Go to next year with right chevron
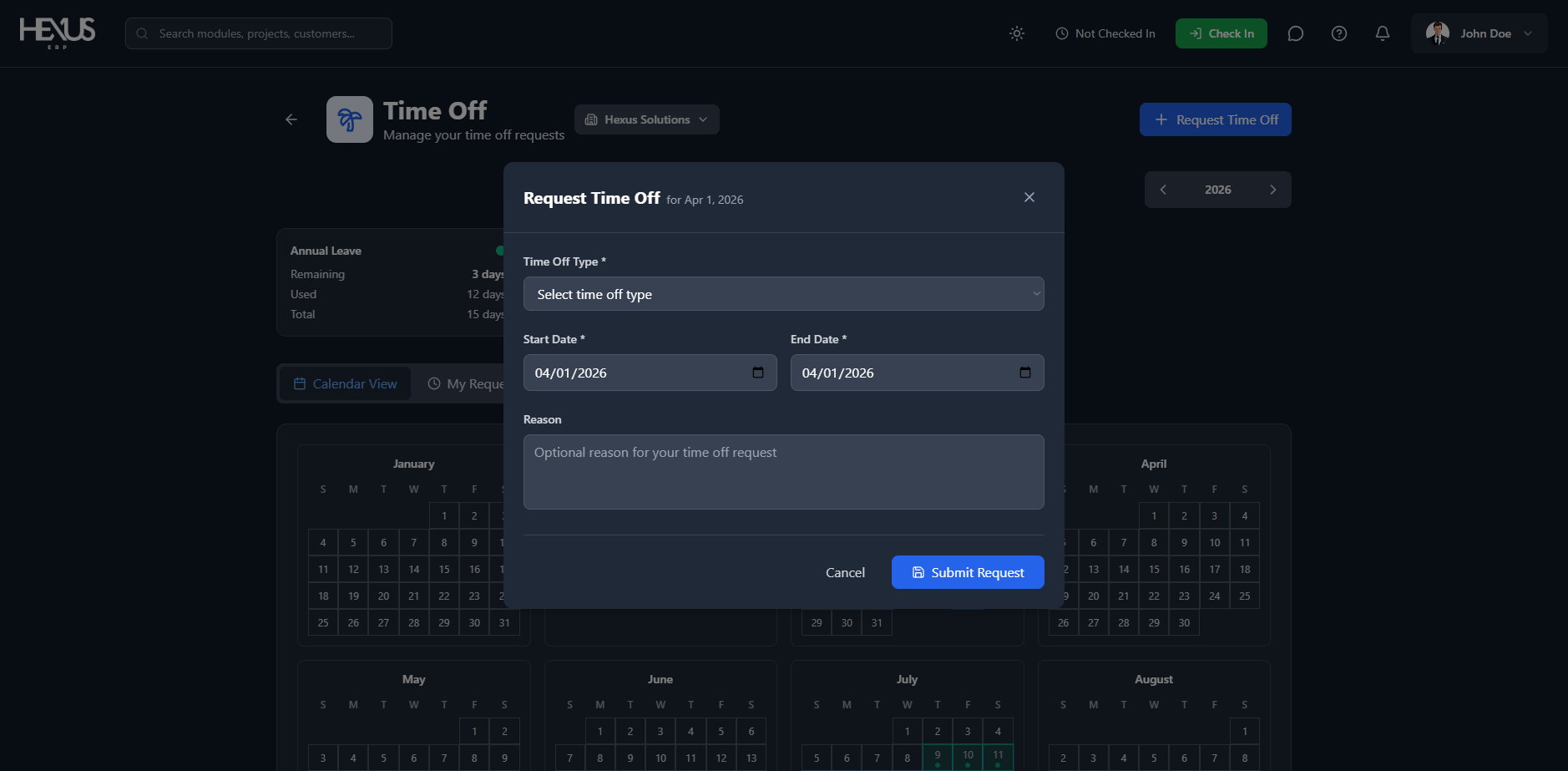Image resolution: width=1568 pixels, height=771 pixels. coord(1273,190)
